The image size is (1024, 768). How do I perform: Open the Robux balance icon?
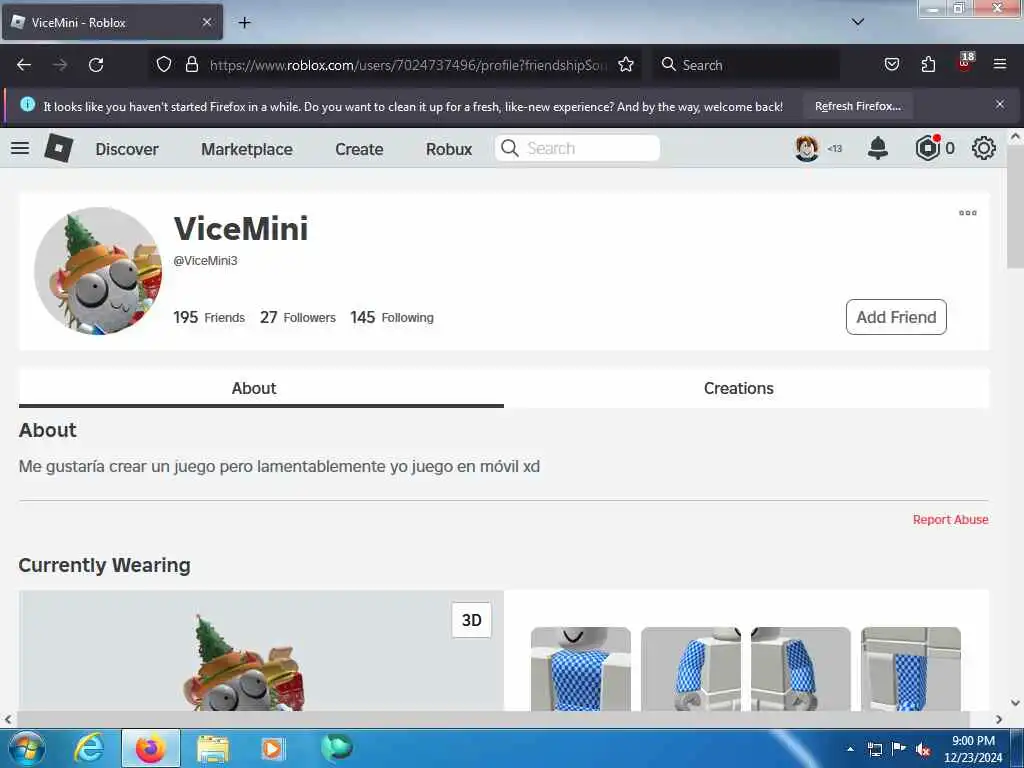coord(928,148)
